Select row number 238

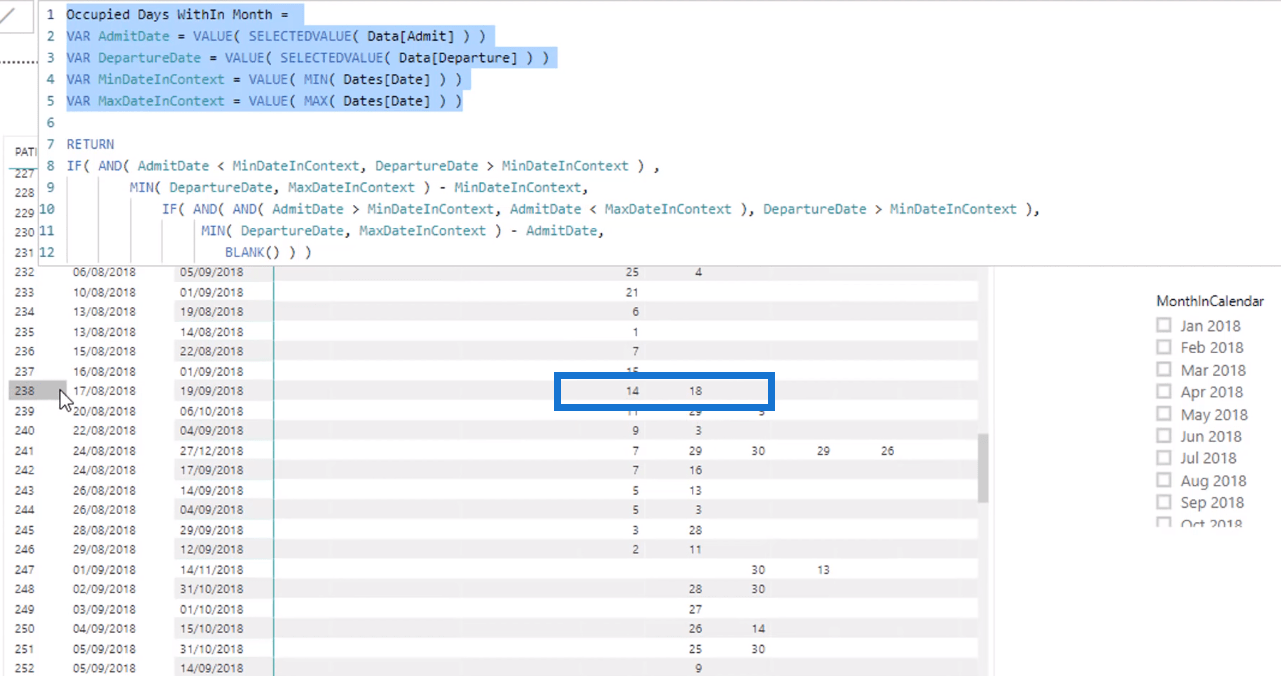25,391
